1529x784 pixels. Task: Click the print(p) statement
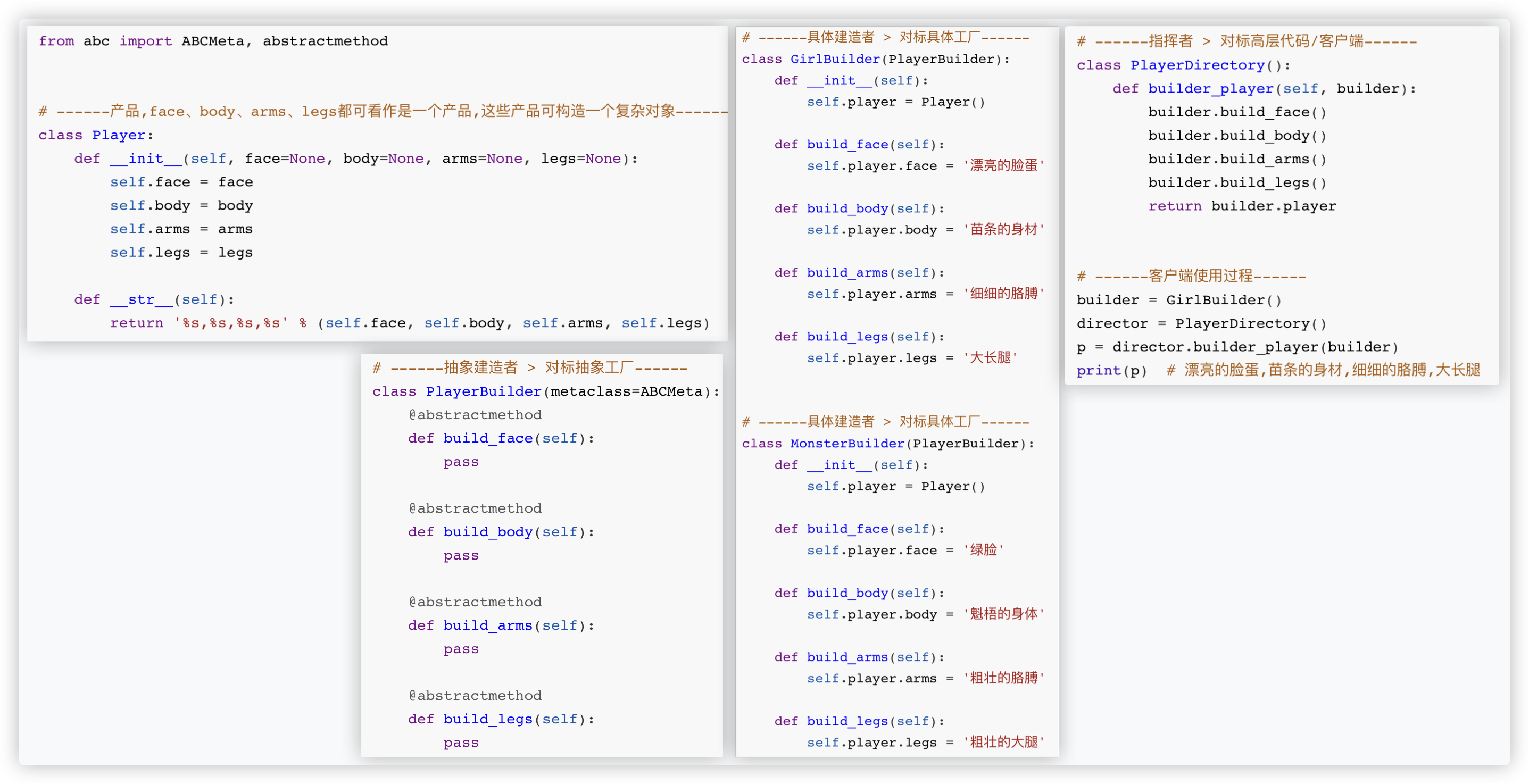1111,371
